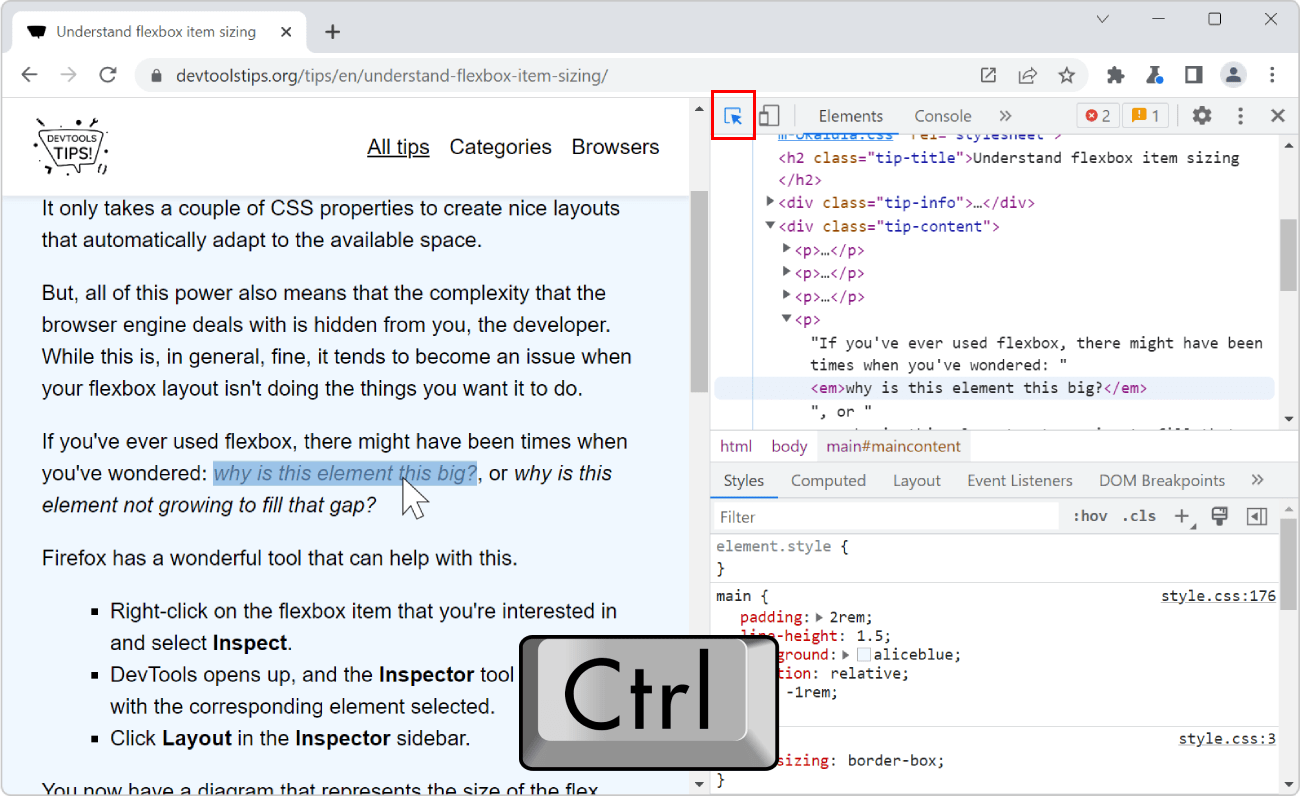Bookmark this page with the star

click(x=1067, y=75)
